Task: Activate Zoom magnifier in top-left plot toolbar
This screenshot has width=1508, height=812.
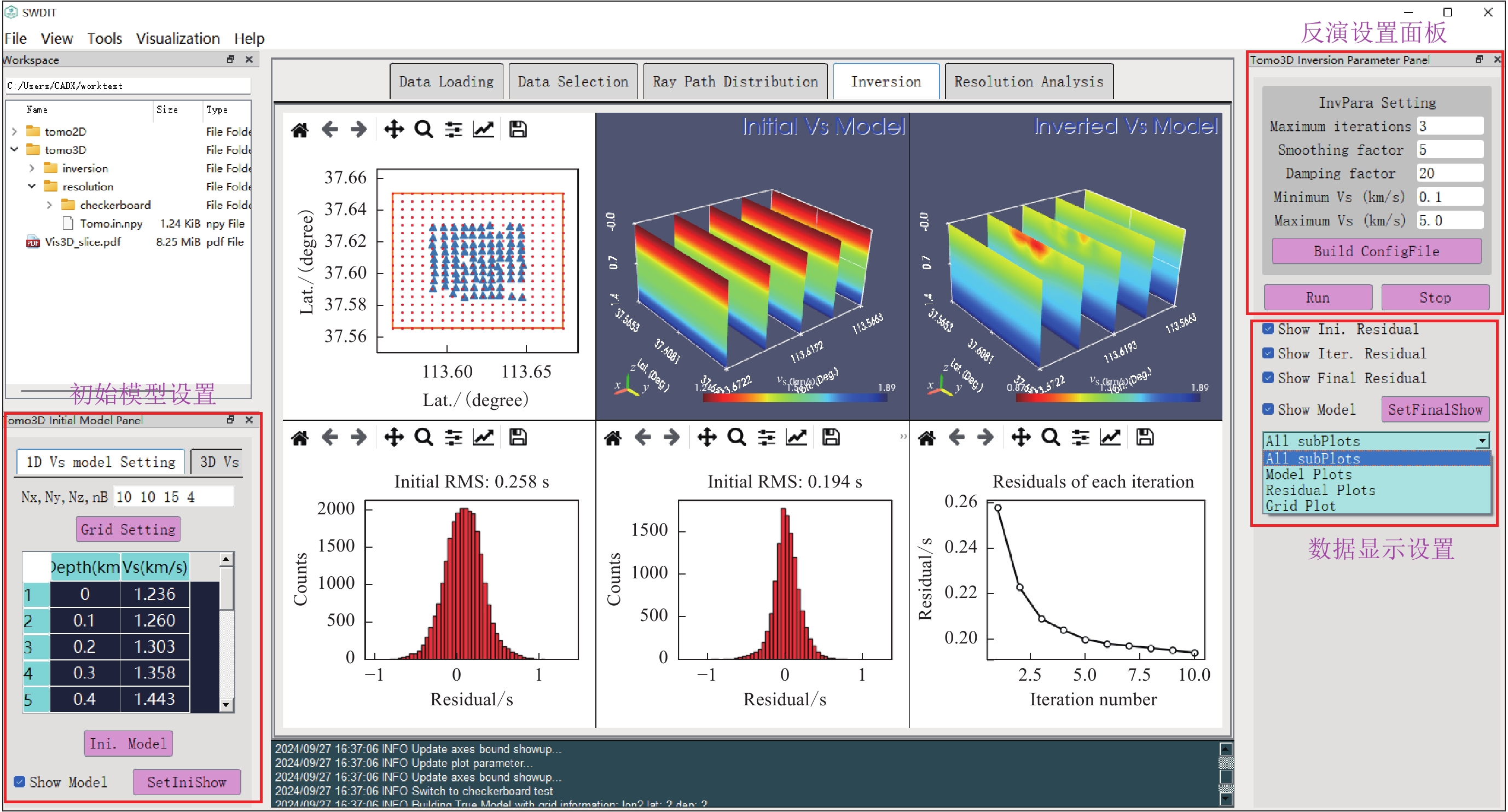Action: pyautogui.click(x=424, y=129)
